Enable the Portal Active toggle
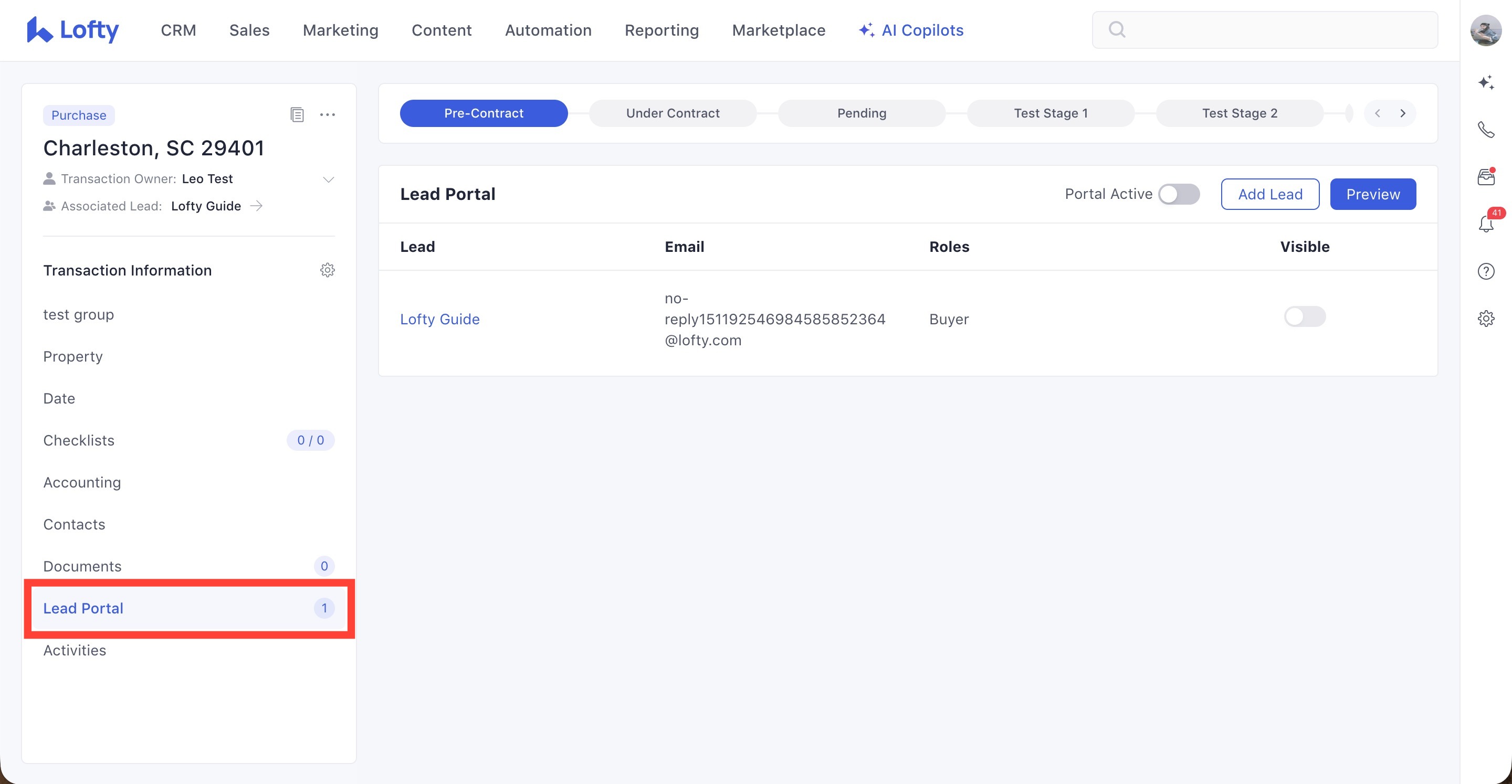Image resolution: width=1512 pixels, height=784 pixels. [1179, 194]
